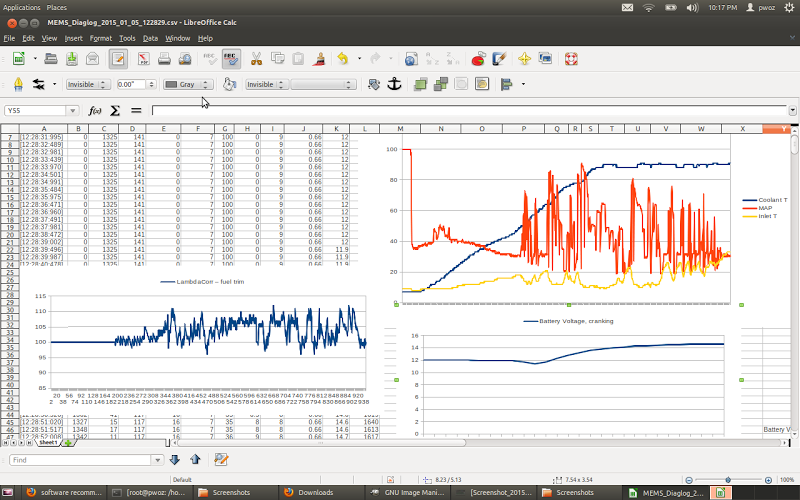Open the Name Box dropdown showing Y55
The width and height of the screenshot is (800, 500).
tap(73, 110)
